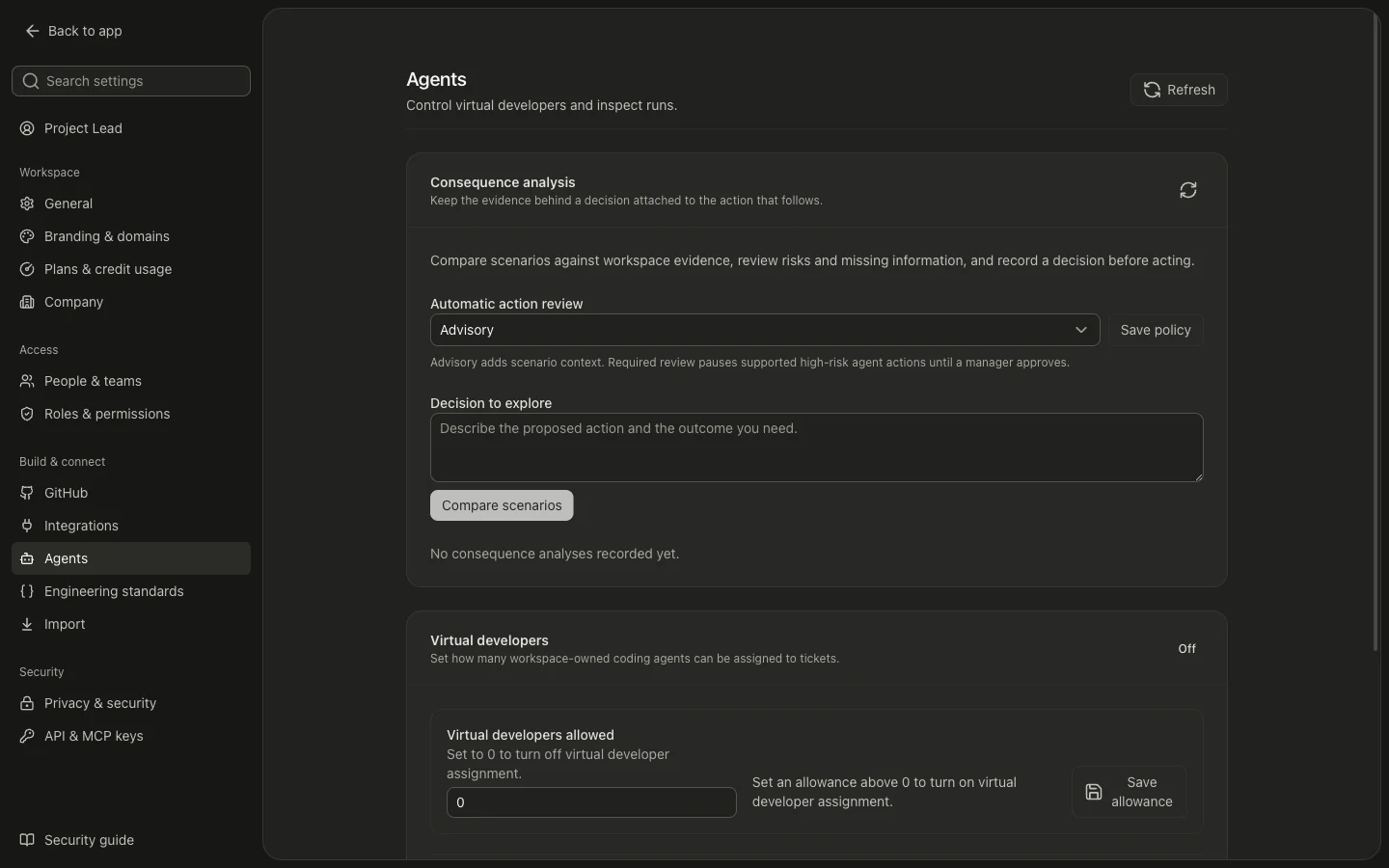Screen dimensions: 1389x868
Task: Focus the Virtual developers allowed number field
Action: (x=591, y=802)
